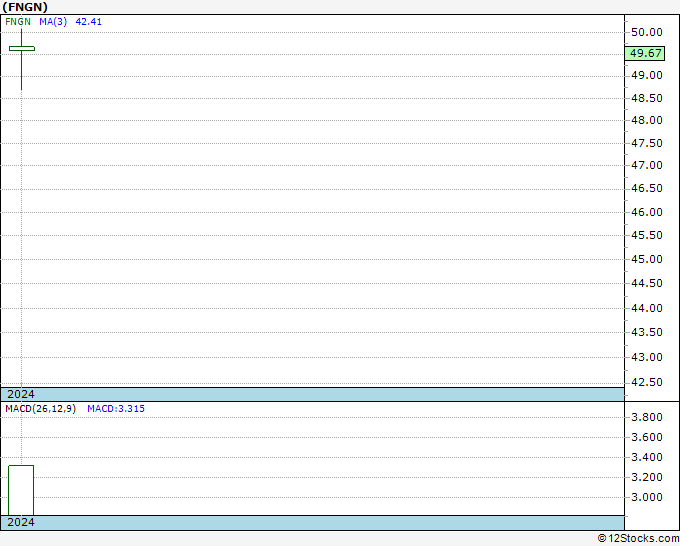
Task: Click the 44.00 price axis label
Action: (x=647, y=308)
